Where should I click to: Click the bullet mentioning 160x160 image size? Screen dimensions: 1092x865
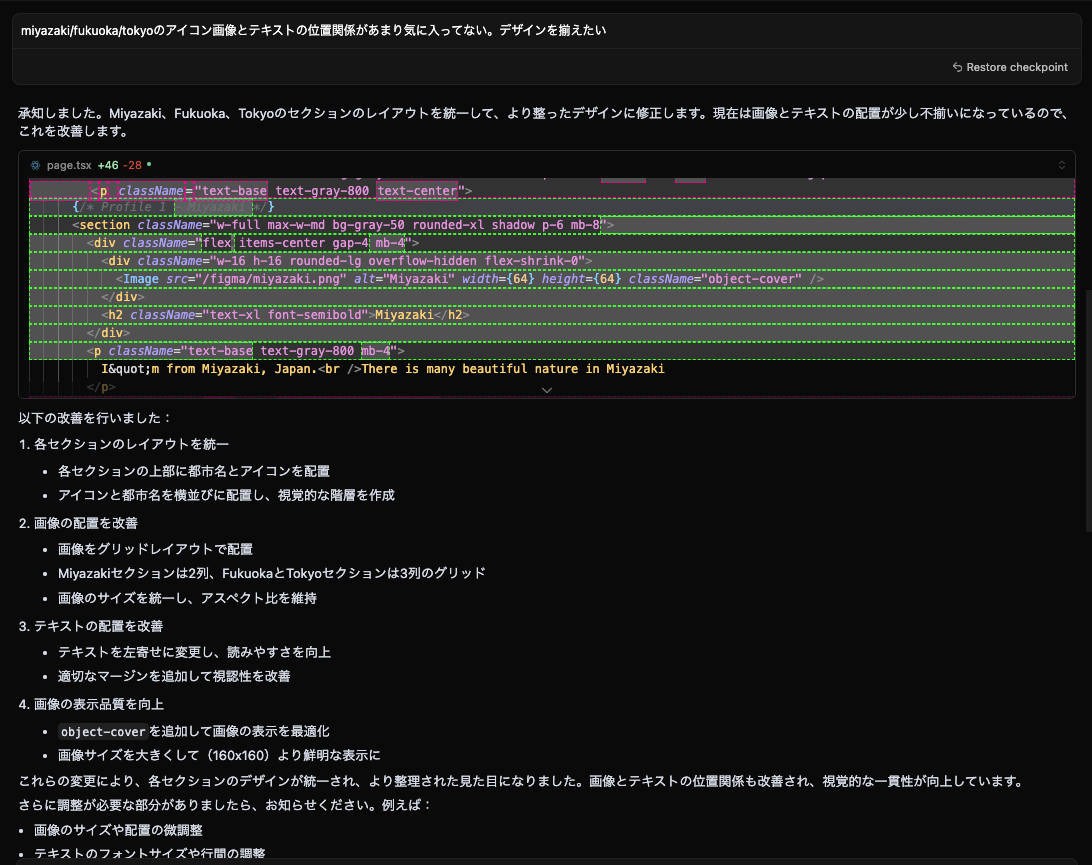tap(219, 755)
